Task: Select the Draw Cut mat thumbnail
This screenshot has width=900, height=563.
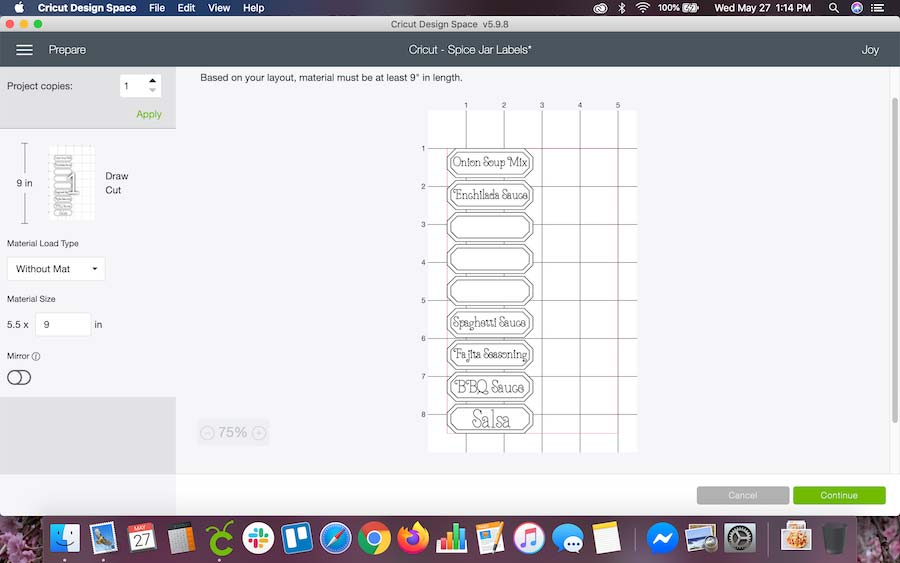Action: tap(71, 183)
